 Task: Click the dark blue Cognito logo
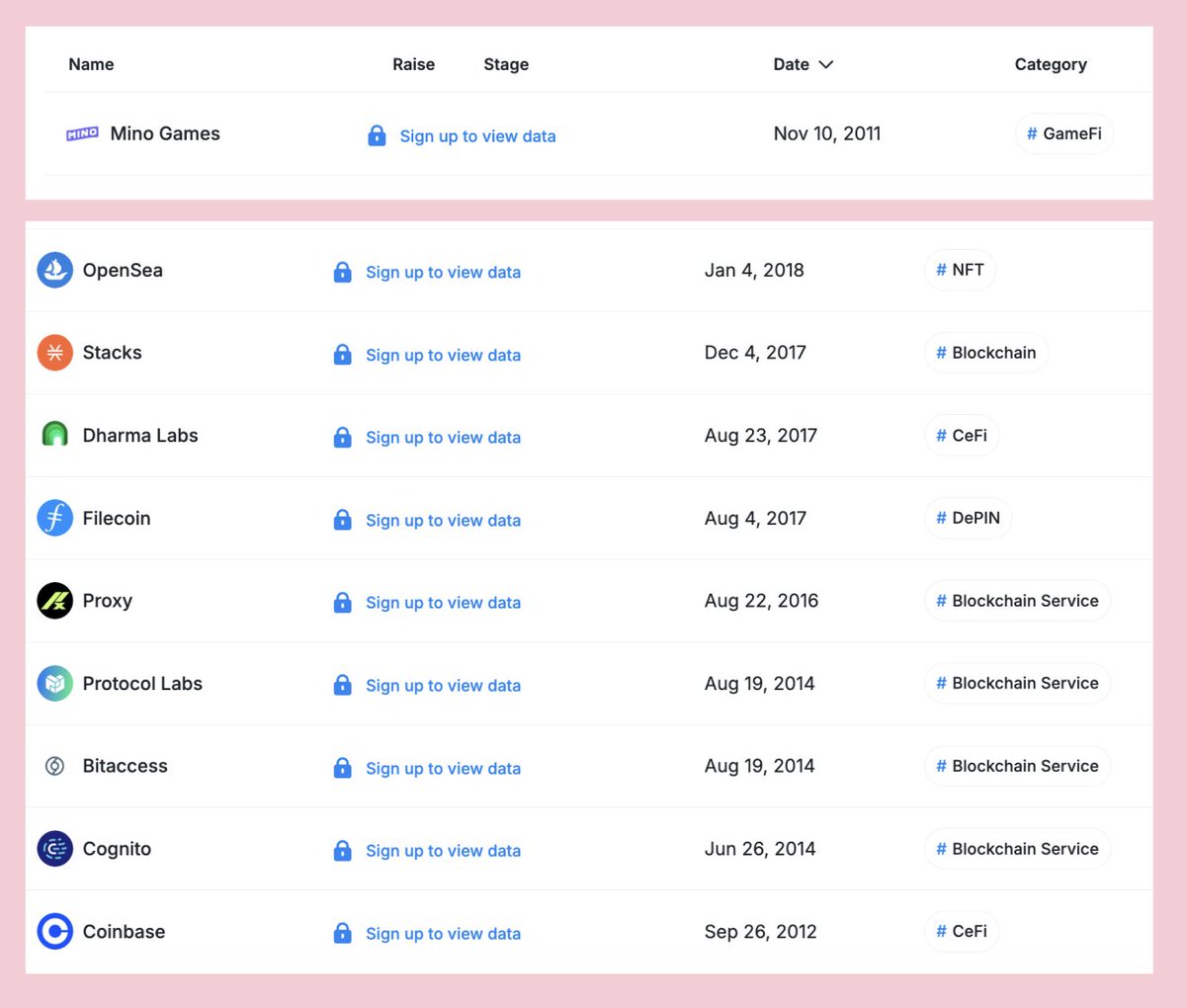tap(54, 849)
